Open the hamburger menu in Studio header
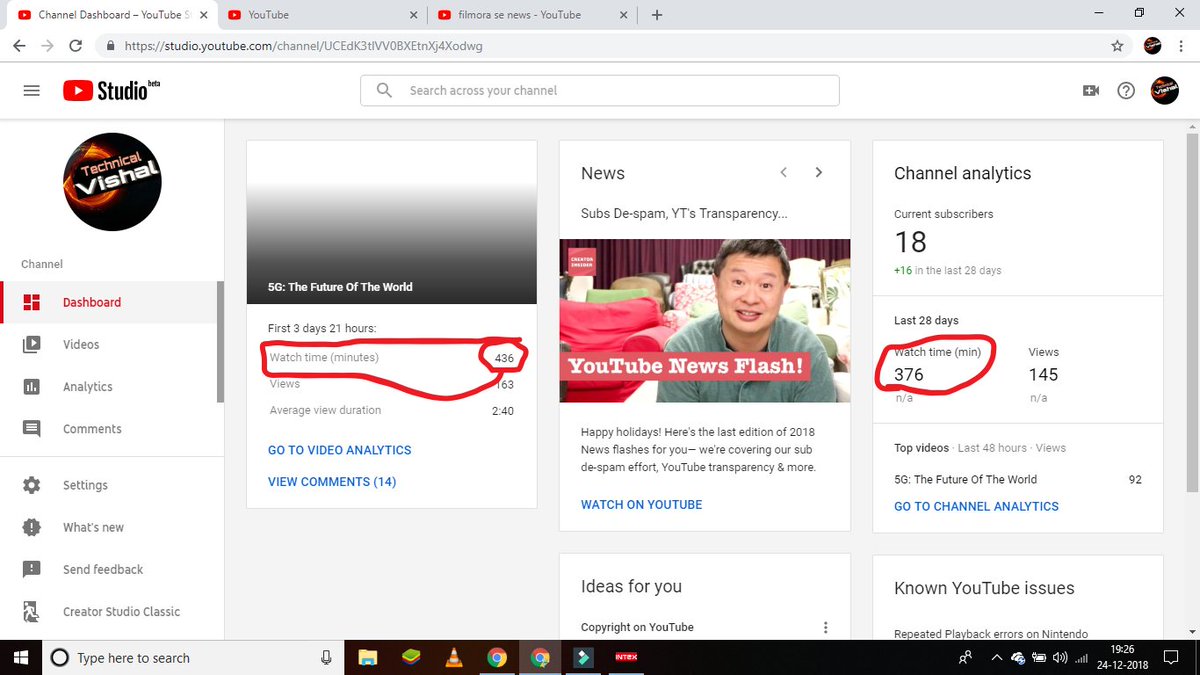This screenshot has height=675, width=1200. pos(31,90)
